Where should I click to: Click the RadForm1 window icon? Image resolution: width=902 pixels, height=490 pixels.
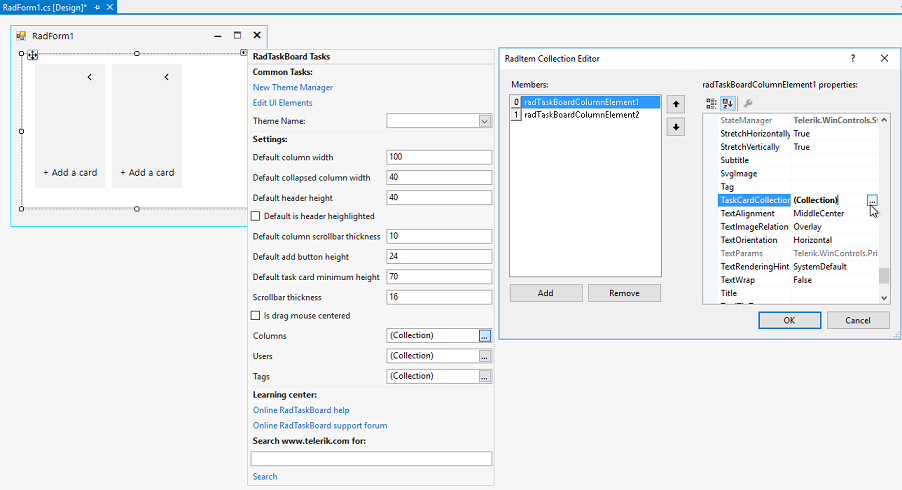(x=21, y=36)
